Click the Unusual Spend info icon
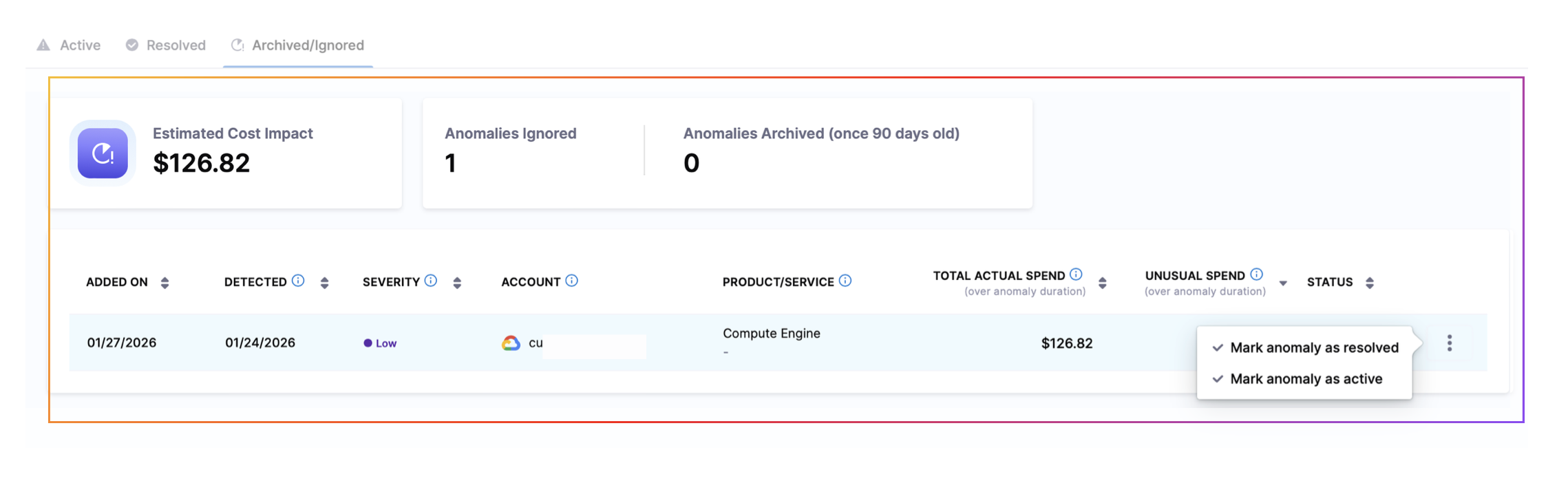Screen dimensions: 1568x483 pos(1256,275)
